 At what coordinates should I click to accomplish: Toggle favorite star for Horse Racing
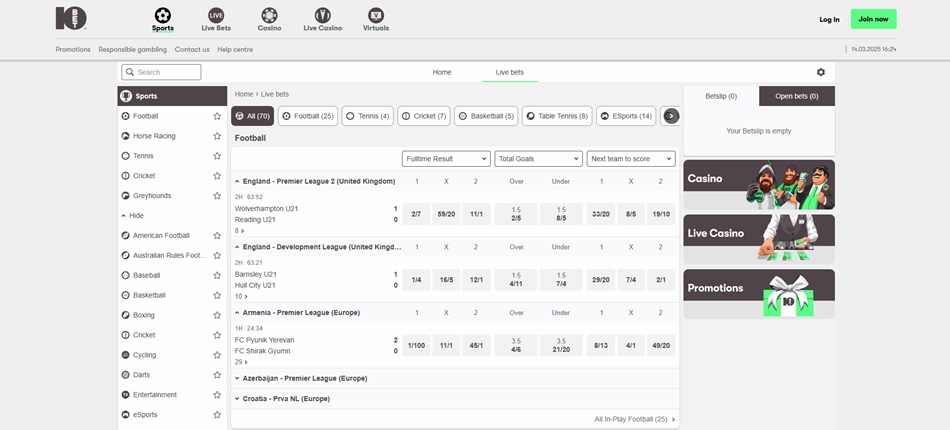217,136
